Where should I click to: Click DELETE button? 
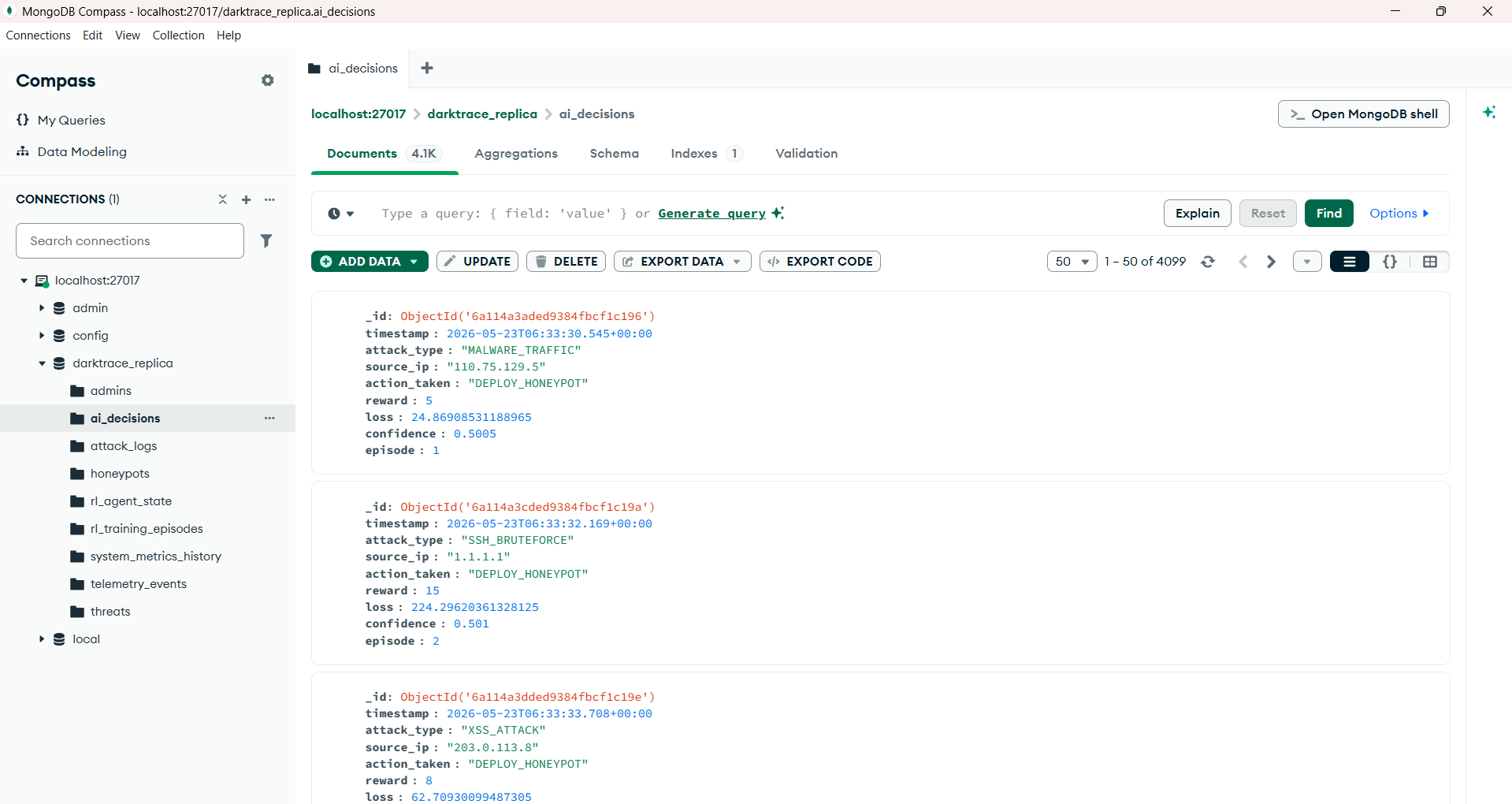pos(566,262)
